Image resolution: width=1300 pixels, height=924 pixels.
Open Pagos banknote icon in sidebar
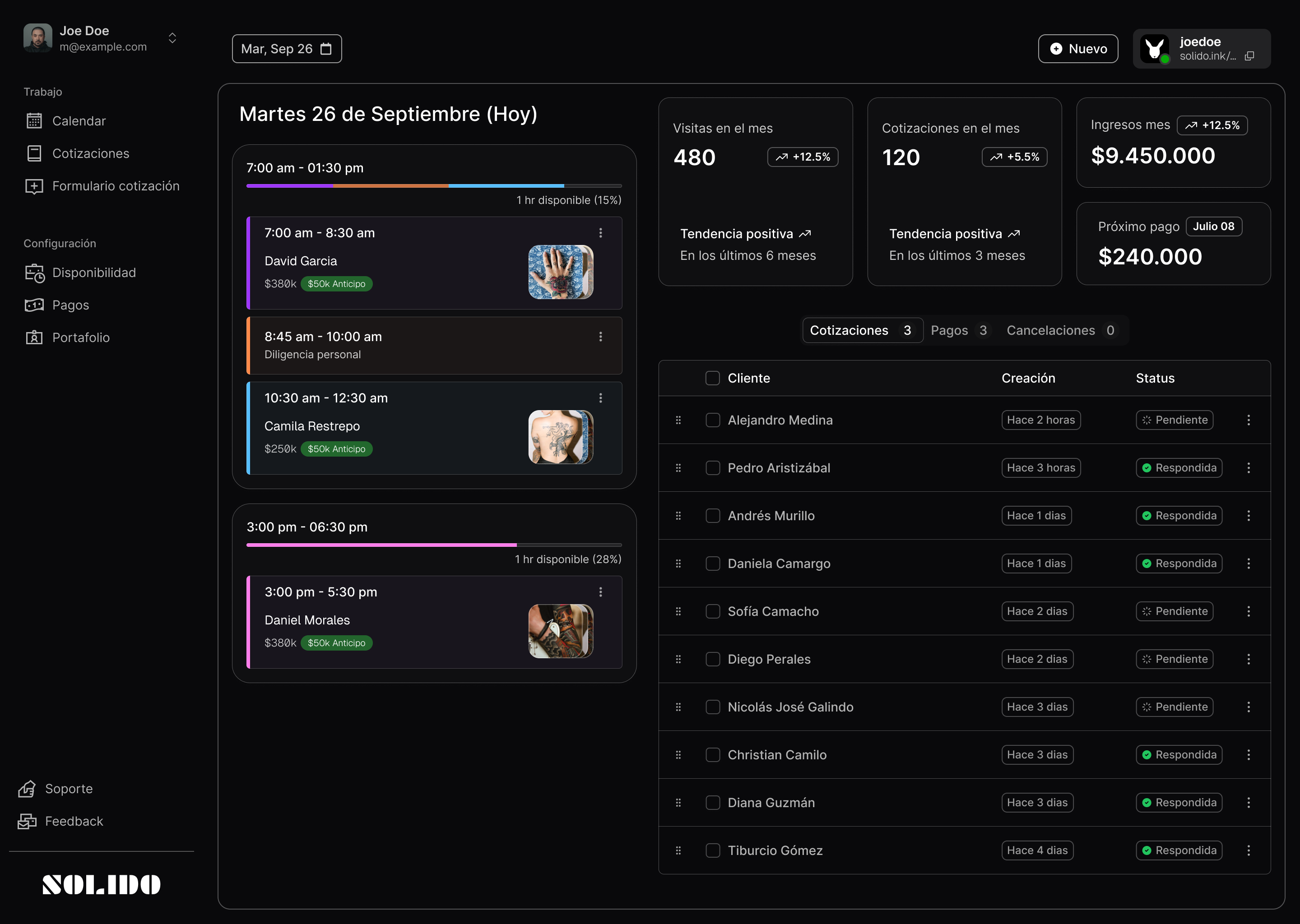point(34,305)
